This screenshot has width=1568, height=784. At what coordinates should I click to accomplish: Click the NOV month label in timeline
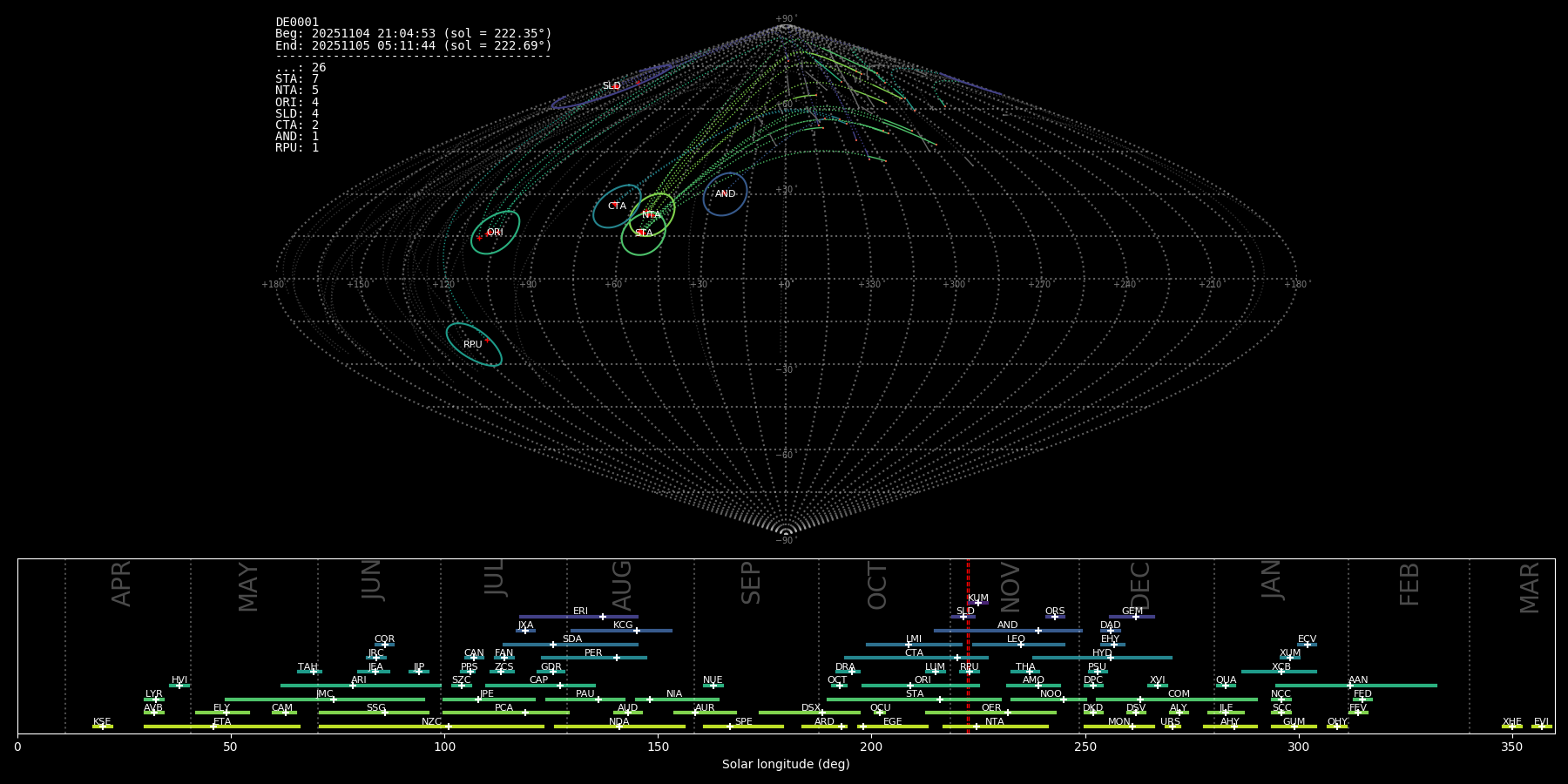[x=1010, y=586]
